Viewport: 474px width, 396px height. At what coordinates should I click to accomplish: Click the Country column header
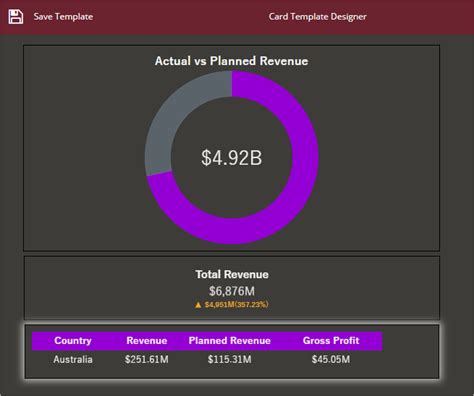coord(73,341)
